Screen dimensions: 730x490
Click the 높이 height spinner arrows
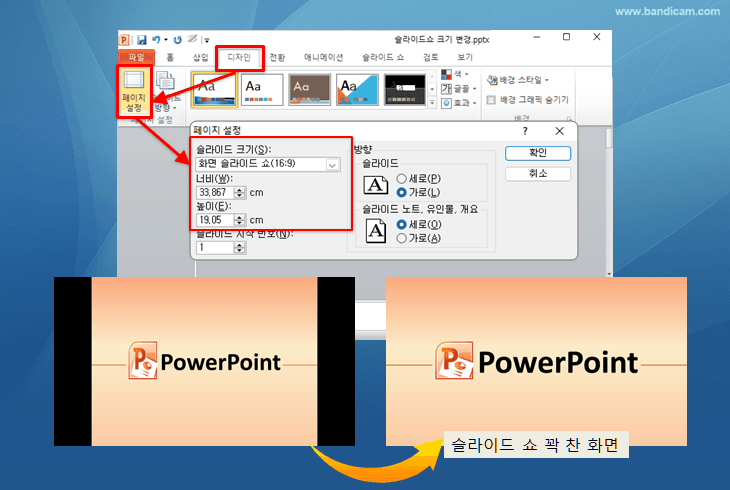point(239,220)
